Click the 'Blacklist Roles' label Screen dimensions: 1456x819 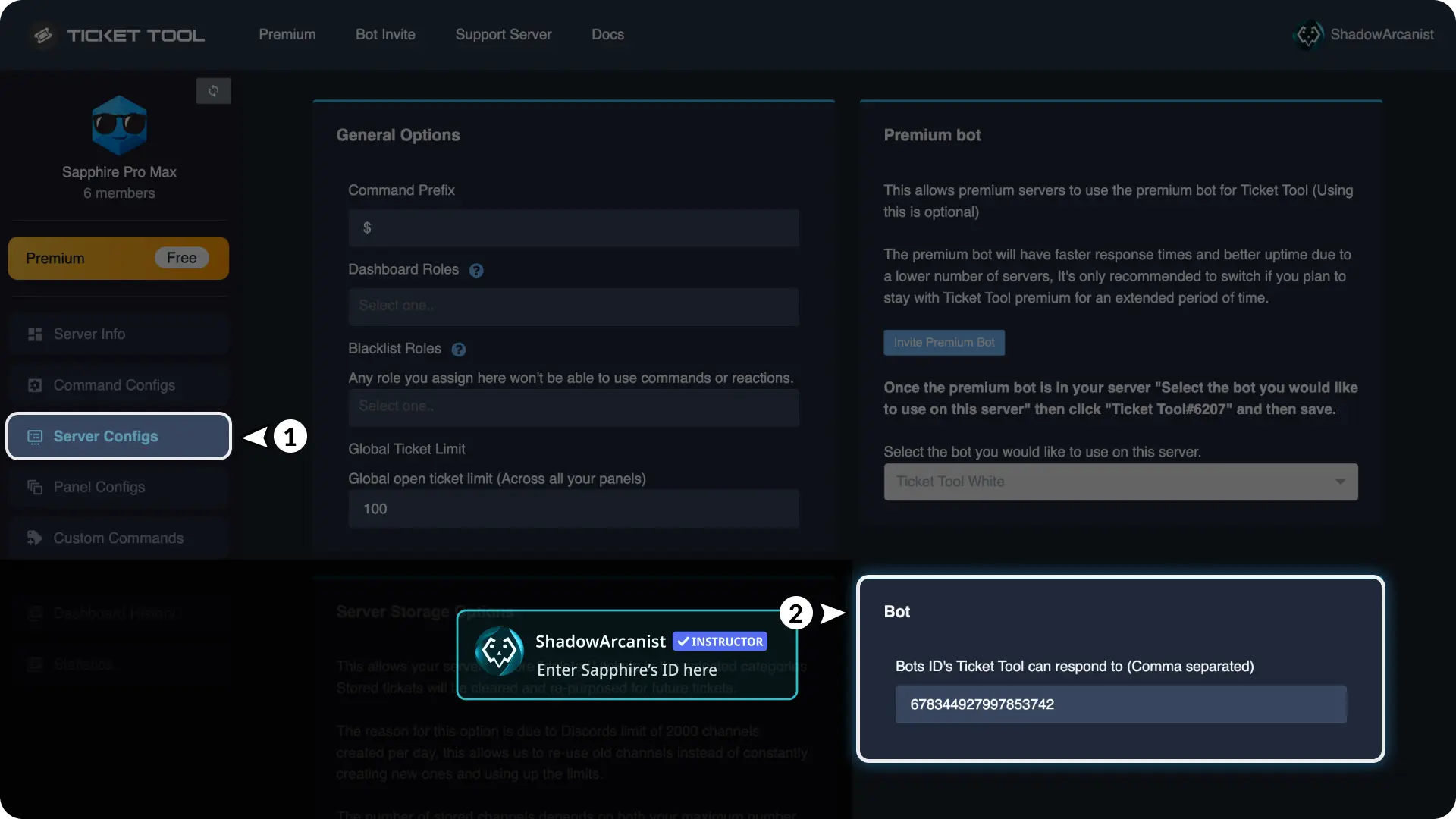[394, 349]
